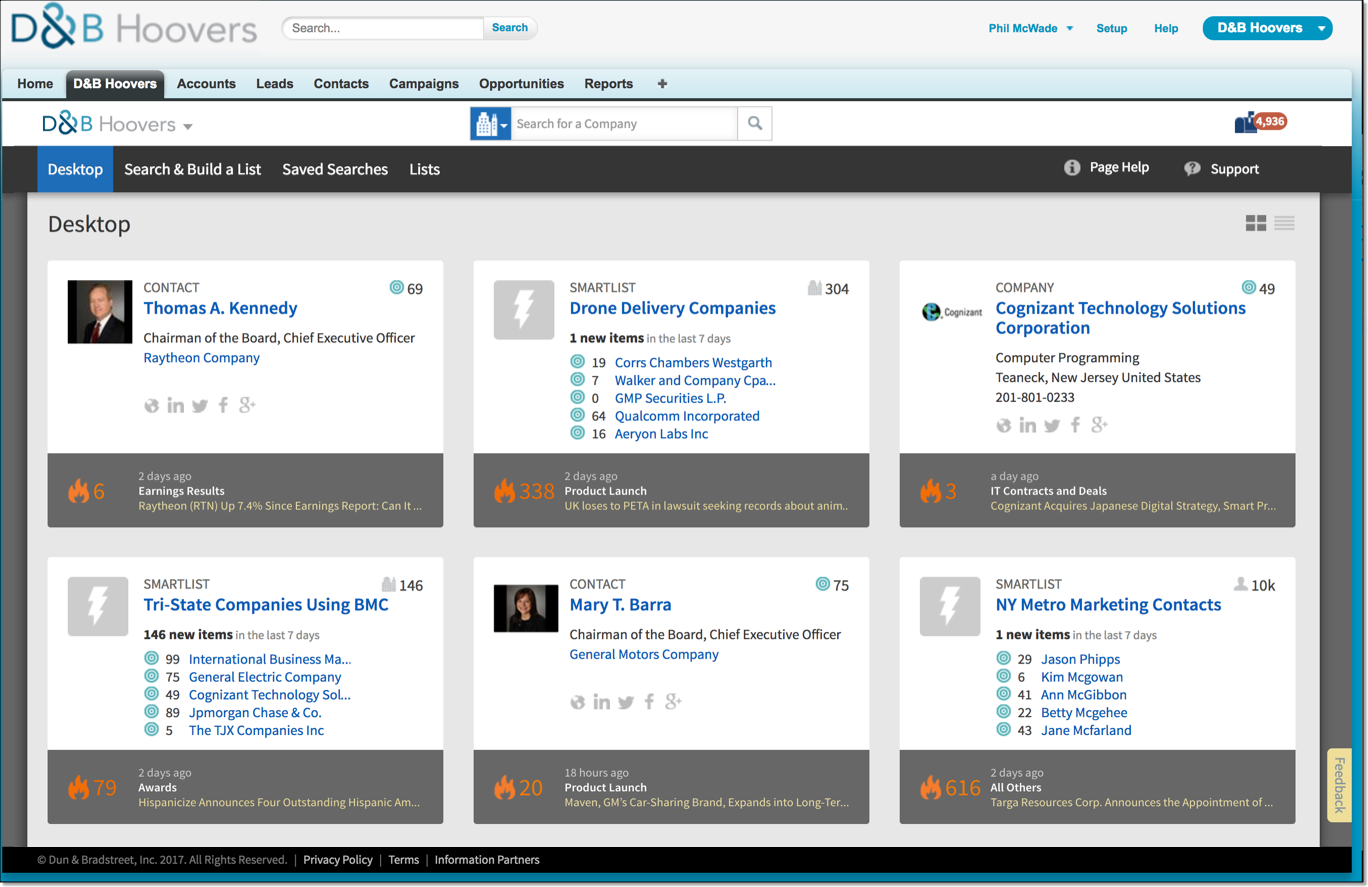The image size is (1368, 887).
Task: Open Aeryon Labs Inc link
Action: [661, 434]
